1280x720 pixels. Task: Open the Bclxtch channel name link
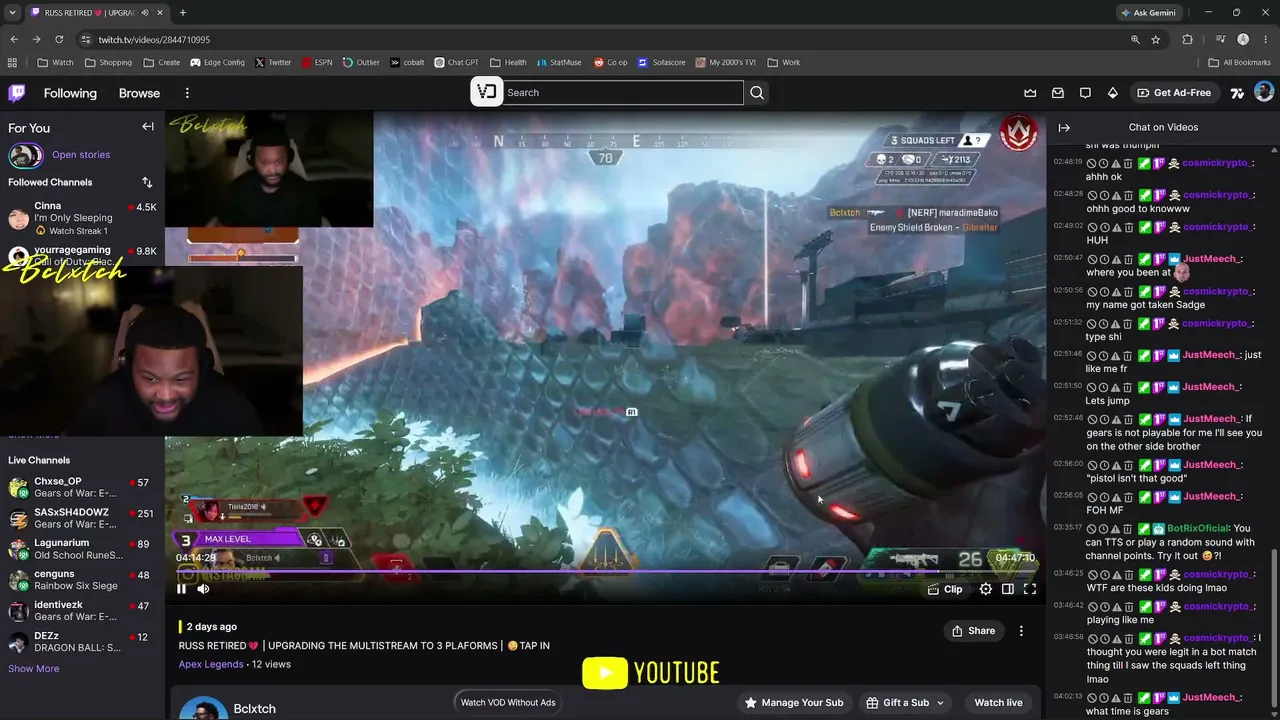(254, 709)
